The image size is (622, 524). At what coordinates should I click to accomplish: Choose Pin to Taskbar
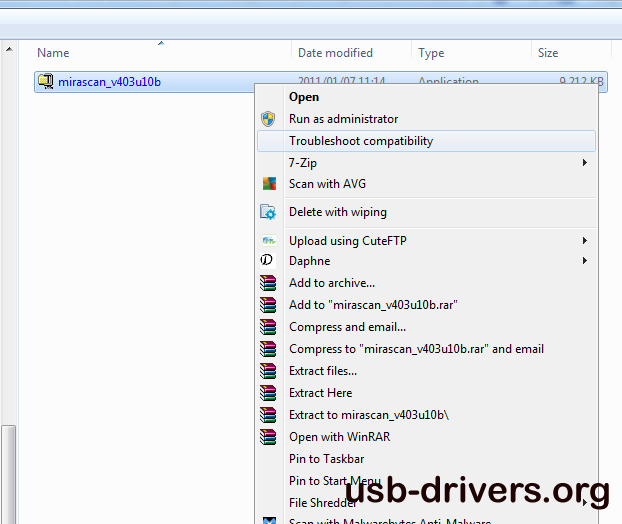pos(426,459)
